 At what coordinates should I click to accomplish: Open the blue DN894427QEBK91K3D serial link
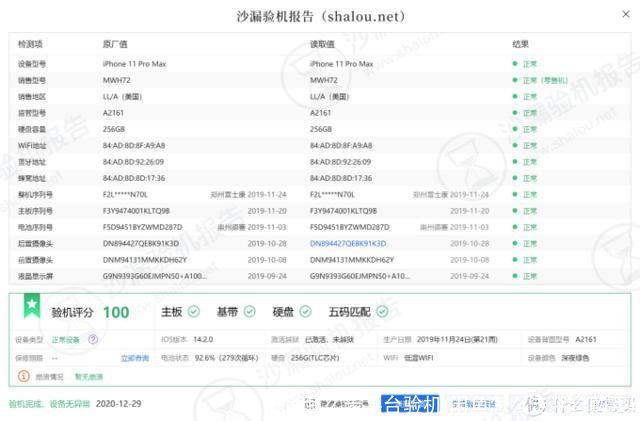coord(348,244)
